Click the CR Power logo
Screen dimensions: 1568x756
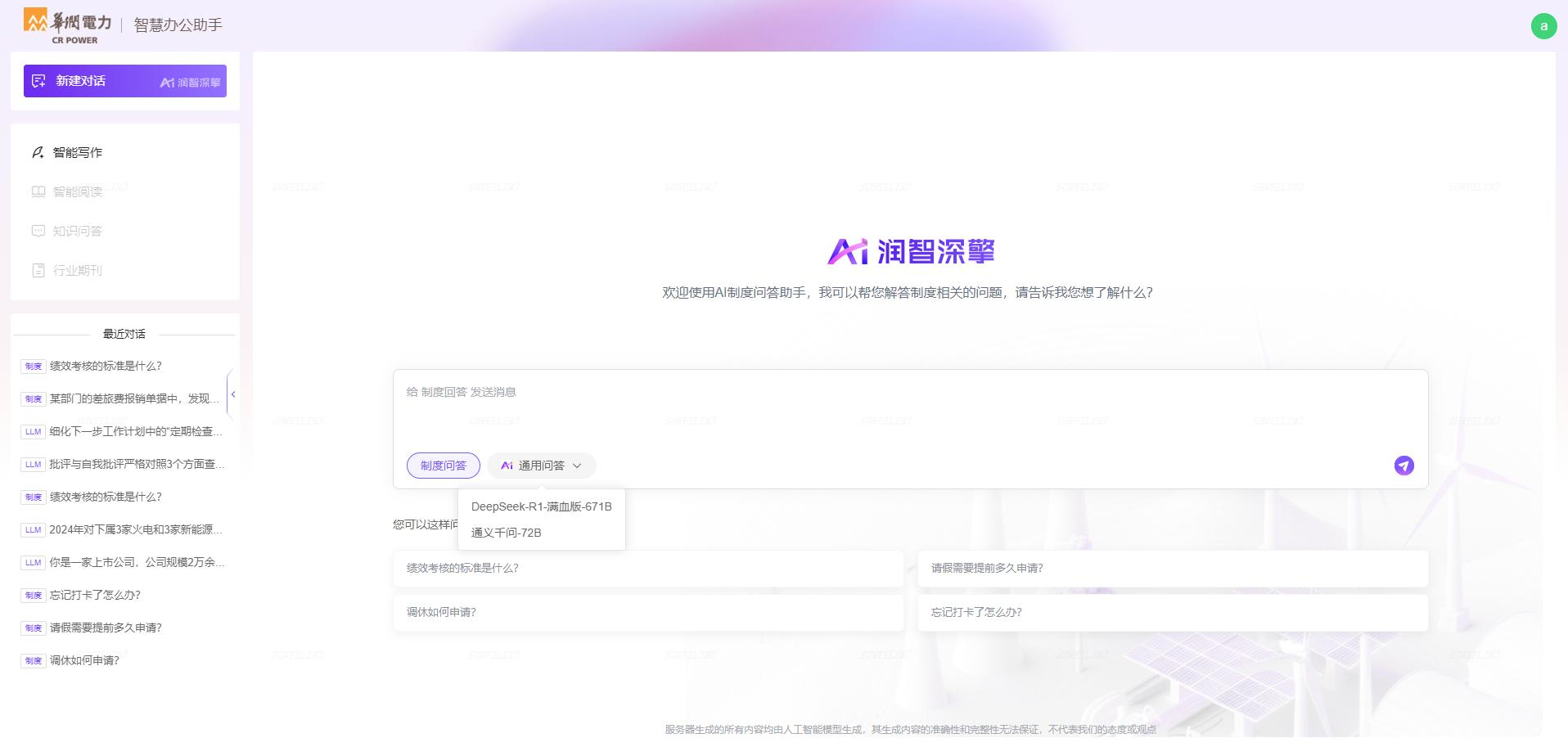click(67, 25)
